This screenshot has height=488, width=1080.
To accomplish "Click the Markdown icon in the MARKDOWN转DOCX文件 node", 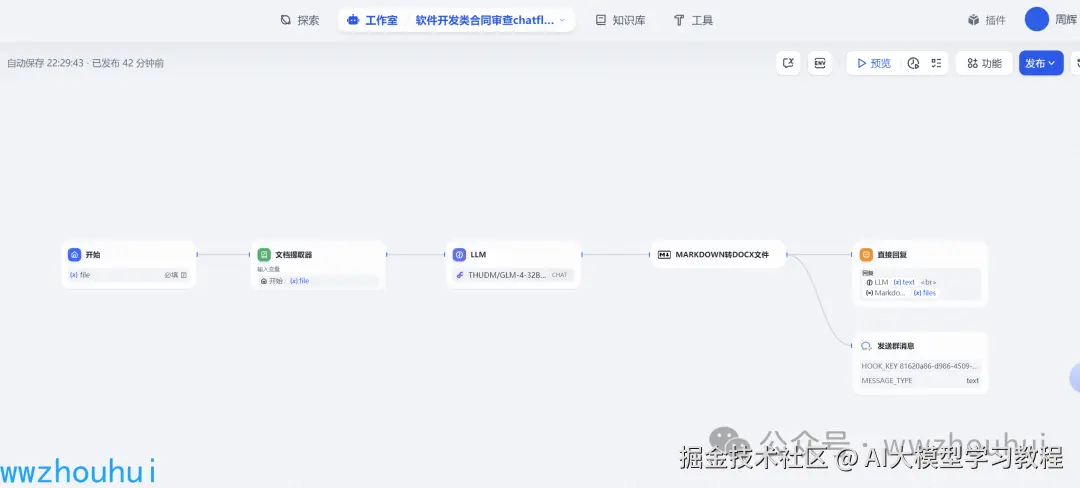I will pyautogui.click(x=665, y=255).
